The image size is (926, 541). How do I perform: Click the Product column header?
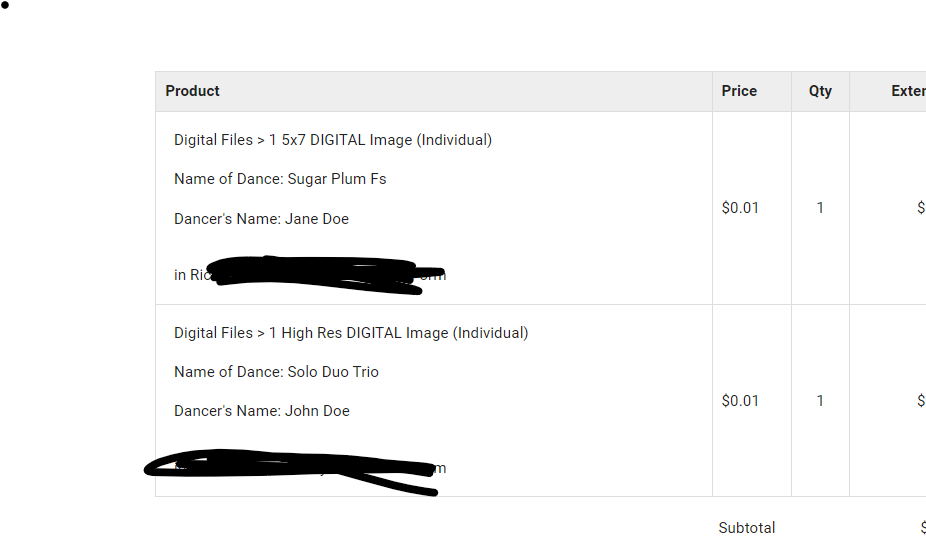tap(193, 91)
